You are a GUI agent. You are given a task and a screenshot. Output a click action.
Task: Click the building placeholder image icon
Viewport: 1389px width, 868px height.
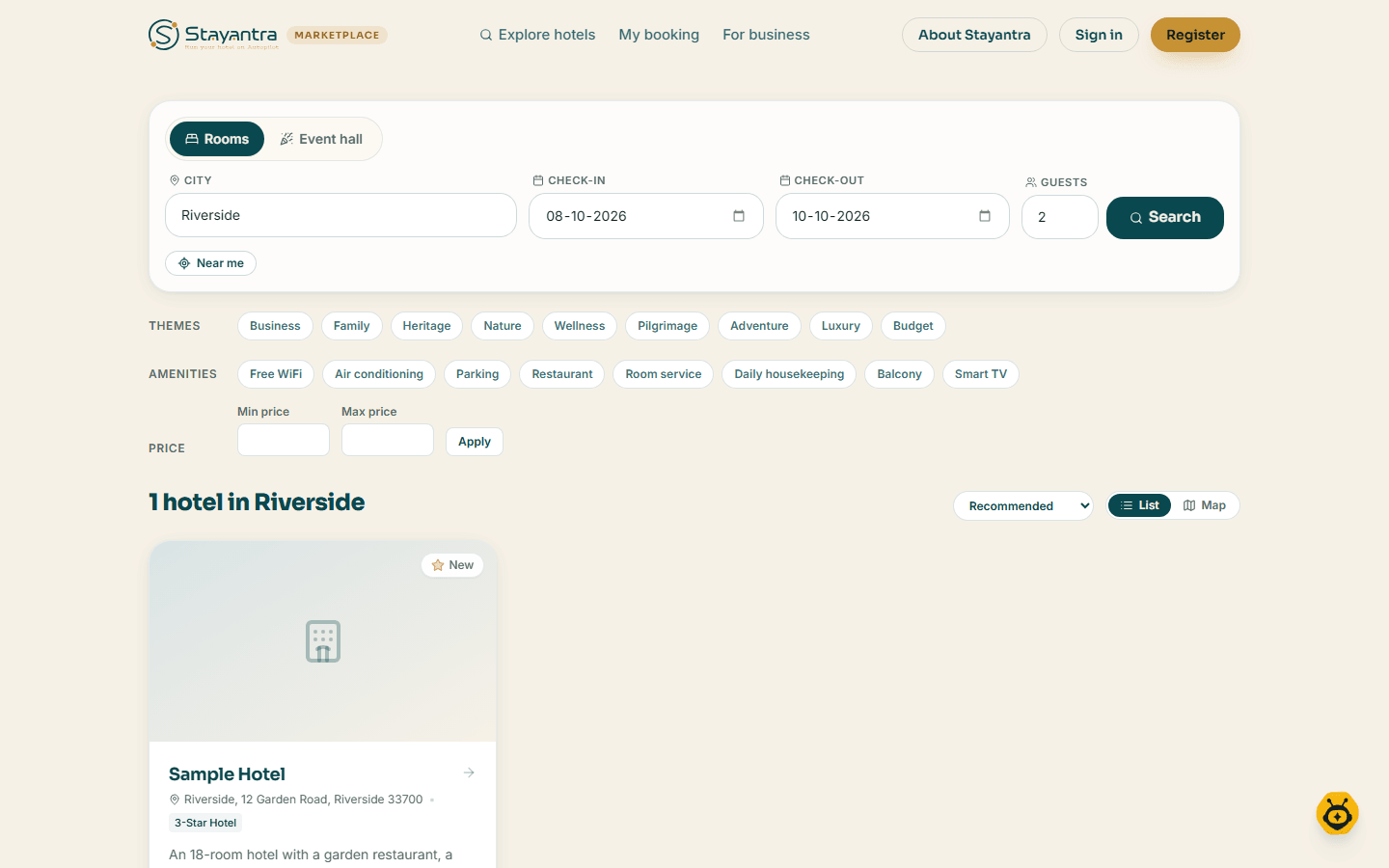click(323, 641)
